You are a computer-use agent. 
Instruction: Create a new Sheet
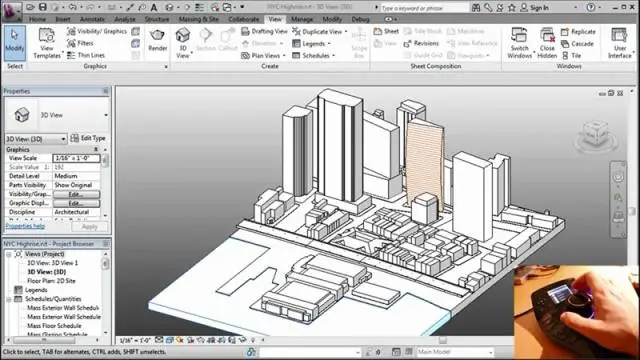[386, 31]
